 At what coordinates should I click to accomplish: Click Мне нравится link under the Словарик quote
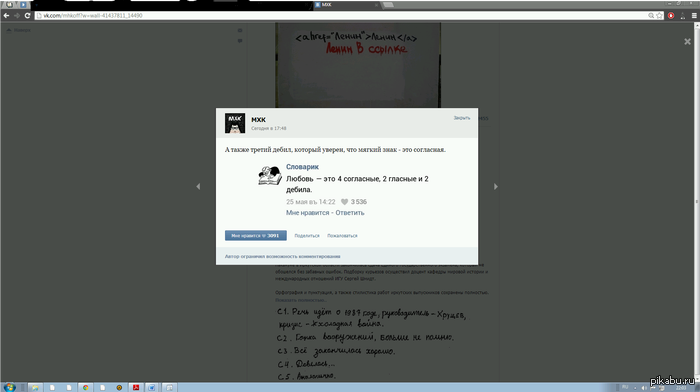point(308,213)
